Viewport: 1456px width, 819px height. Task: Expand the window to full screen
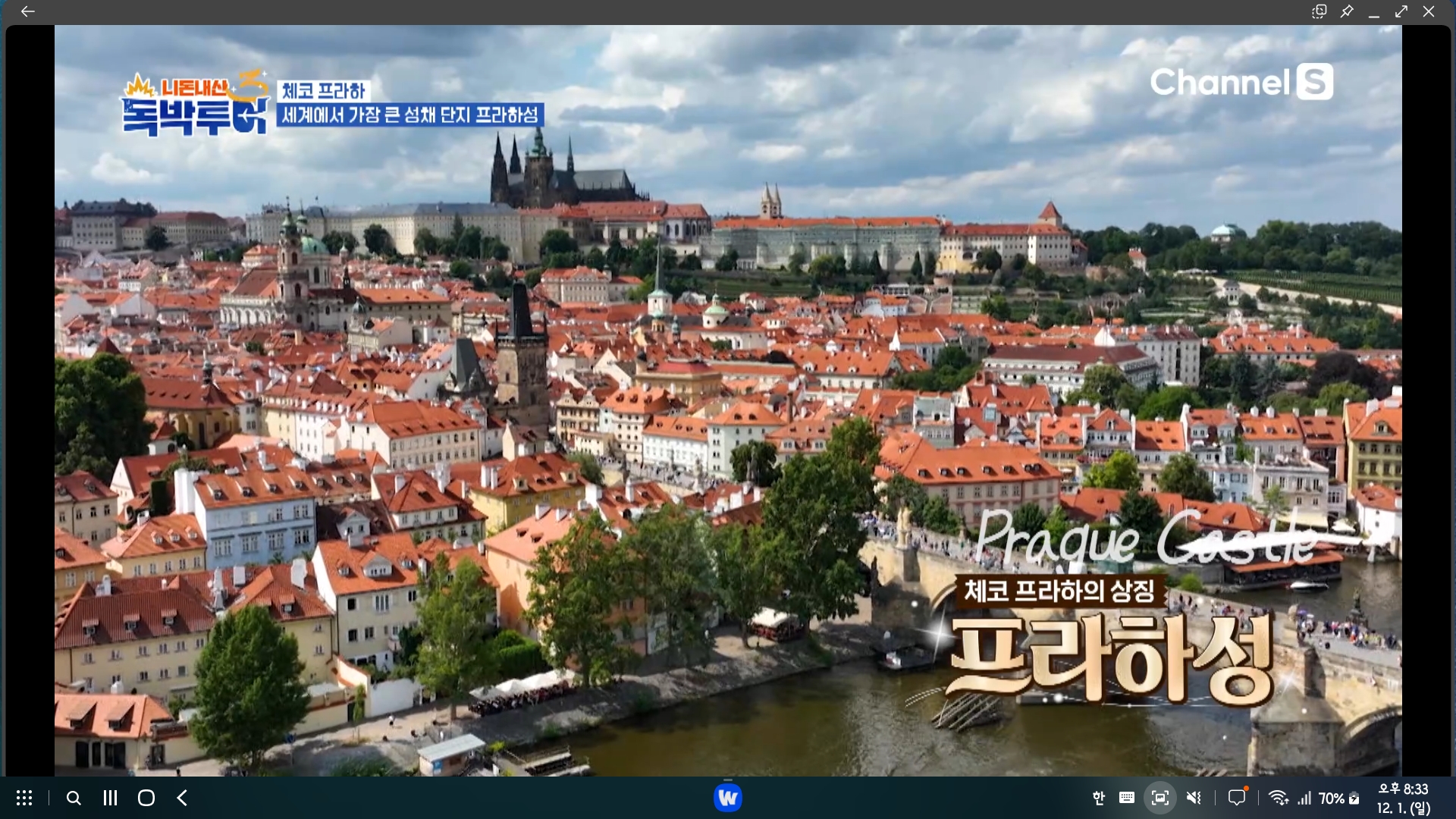coord(1401,11)
